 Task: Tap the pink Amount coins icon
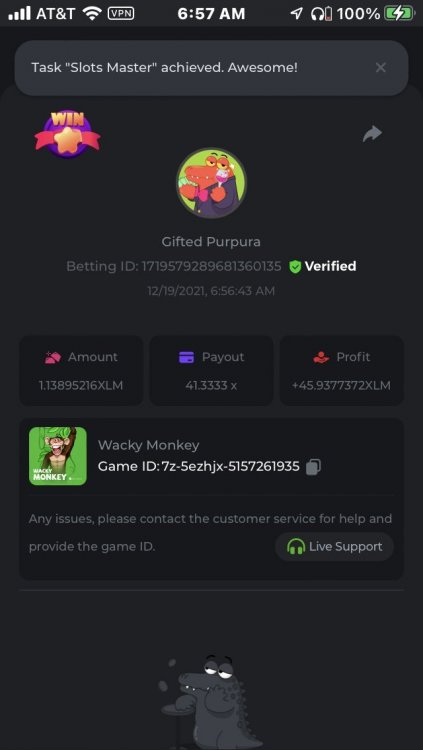52,357
